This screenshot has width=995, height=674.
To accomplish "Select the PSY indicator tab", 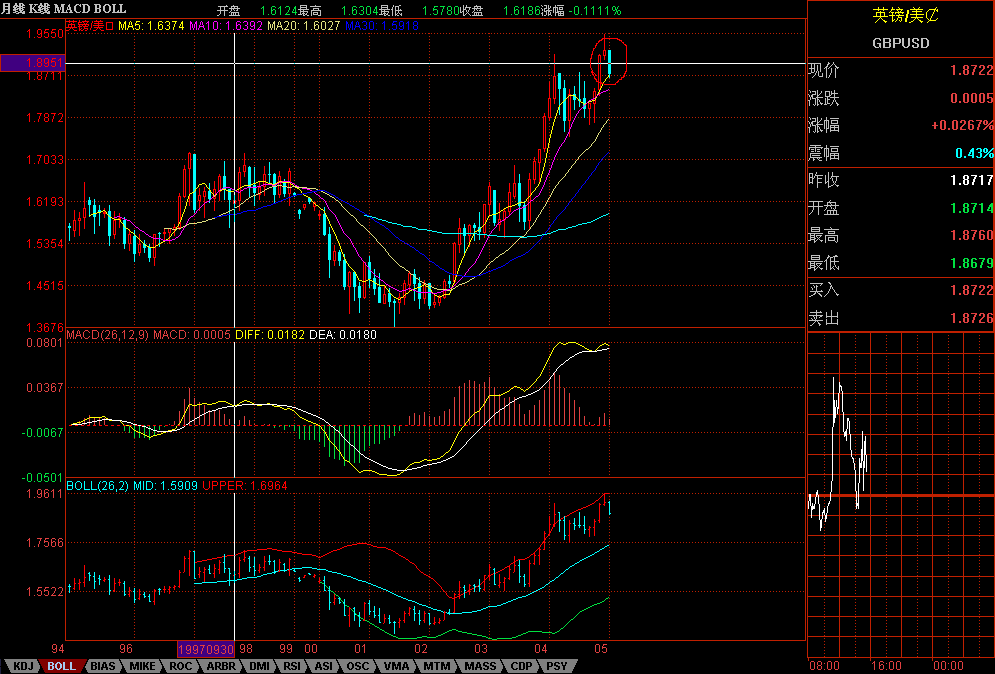I will pyautogui.click(x=557, y=666).
